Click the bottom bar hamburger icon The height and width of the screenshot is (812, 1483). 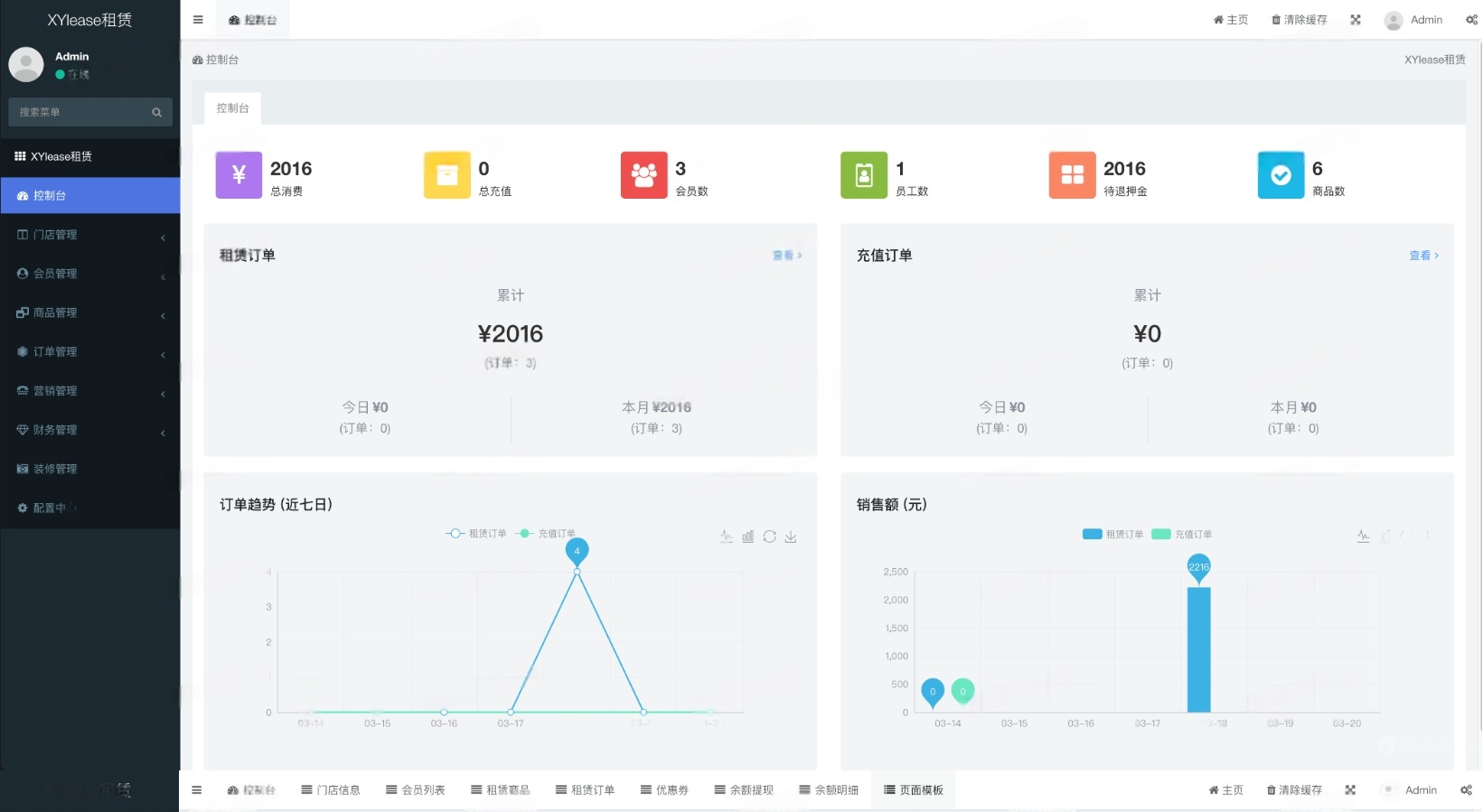196,789
